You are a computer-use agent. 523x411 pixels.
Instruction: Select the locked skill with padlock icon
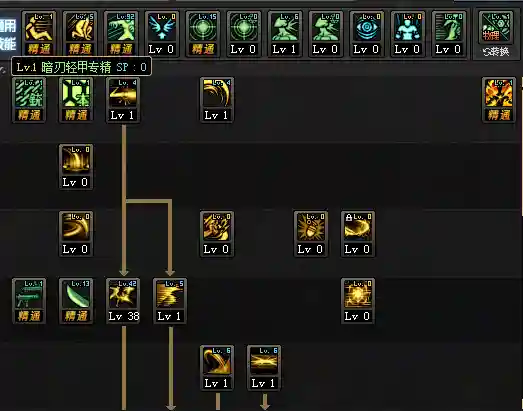[358, 228]
